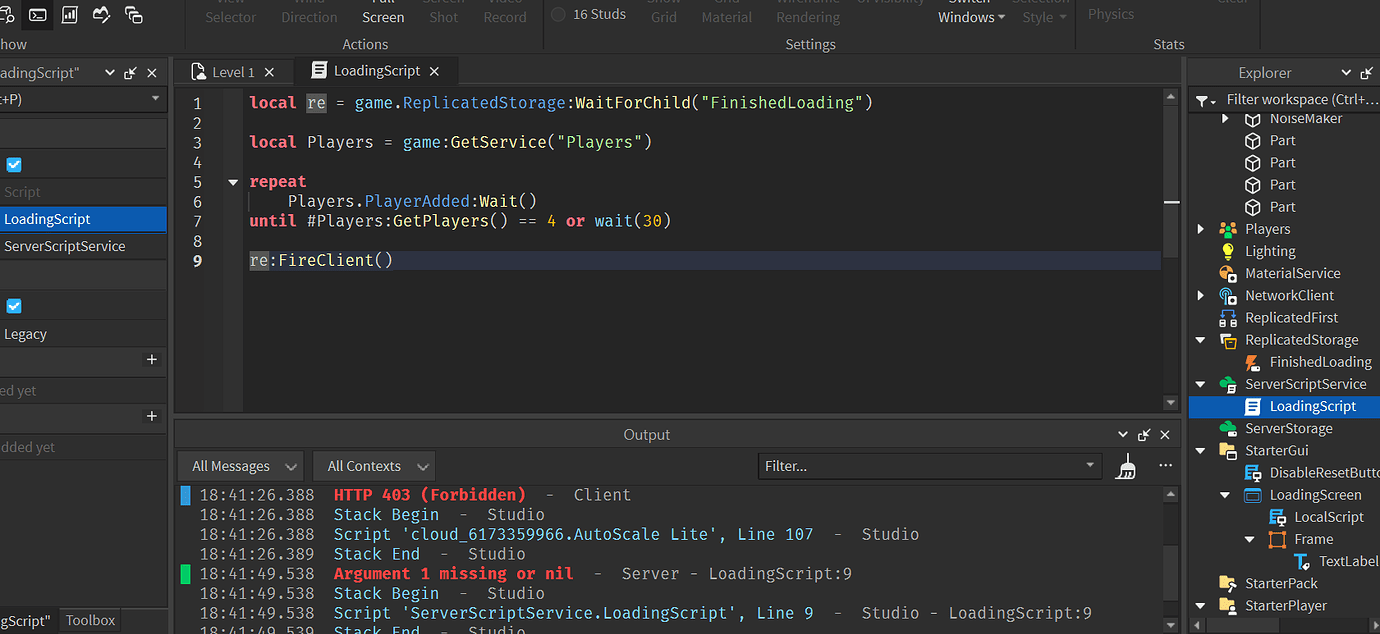Image resolution: width=1380 pixels, height=634 pixels.
Task: Click the Players service icon in Explorer
Action: tap(1227, 228)
